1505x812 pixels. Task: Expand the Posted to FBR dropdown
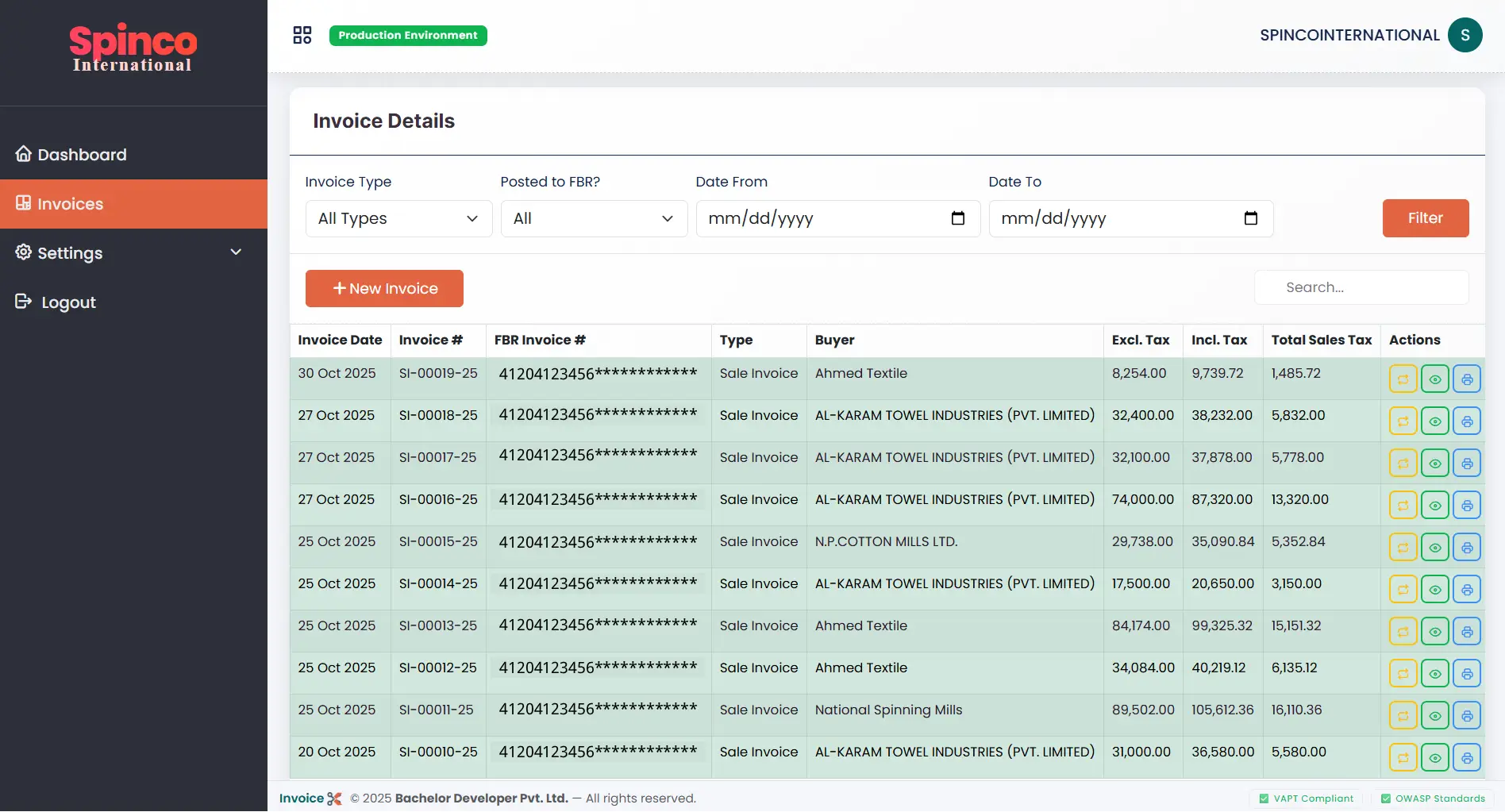[594, 218]
